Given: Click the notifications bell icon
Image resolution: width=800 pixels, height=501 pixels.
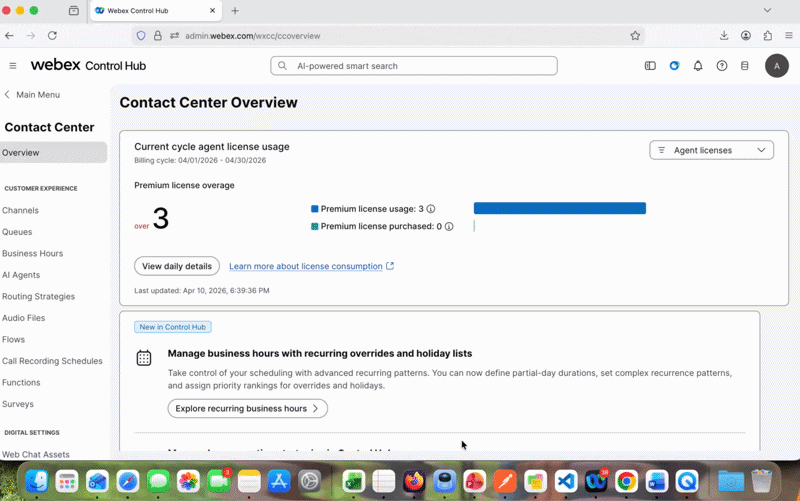Looking at the screenshot, I should coord(697,66).
